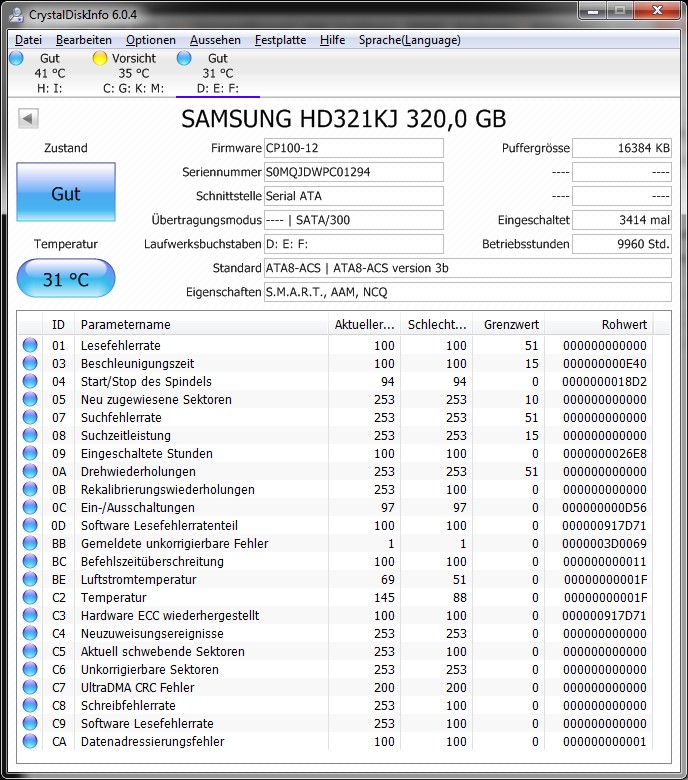The width and height of the screenshot is (688, 780).
Task: Click the status icon for Suchzeitleistung
Action: [30, 435]
